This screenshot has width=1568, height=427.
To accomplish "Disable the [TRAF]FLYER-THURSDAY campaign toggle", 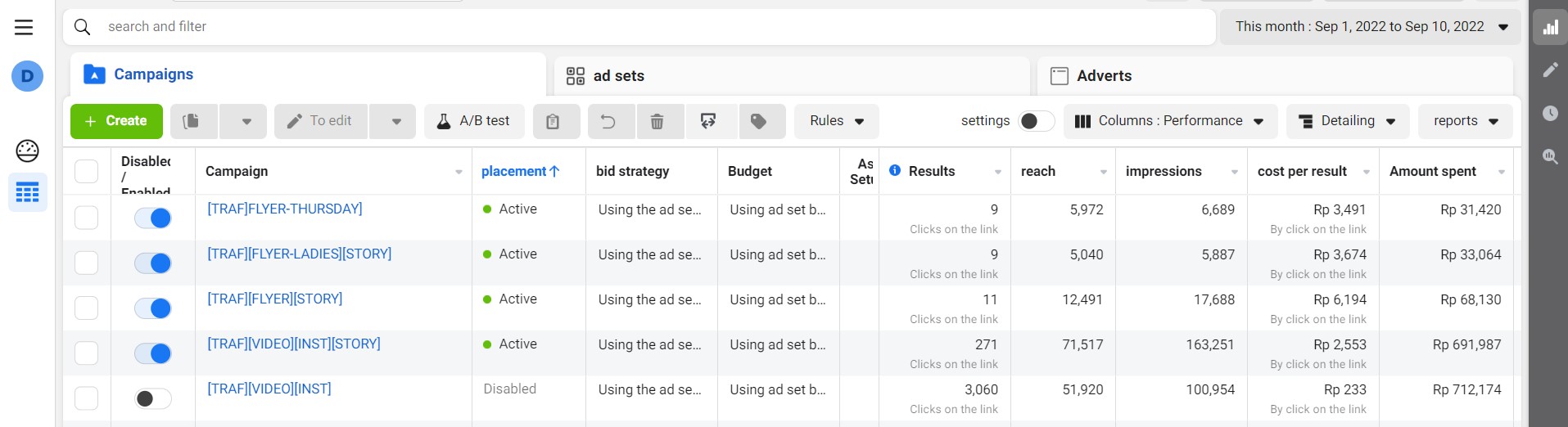I will pyautogui.click(x=152, y=218).
